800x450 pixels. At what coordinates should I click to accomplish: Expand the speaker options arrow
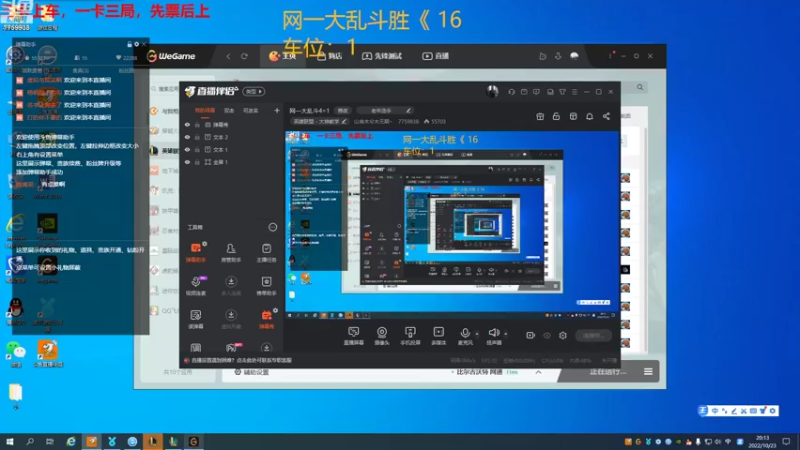tap(506, 334)
